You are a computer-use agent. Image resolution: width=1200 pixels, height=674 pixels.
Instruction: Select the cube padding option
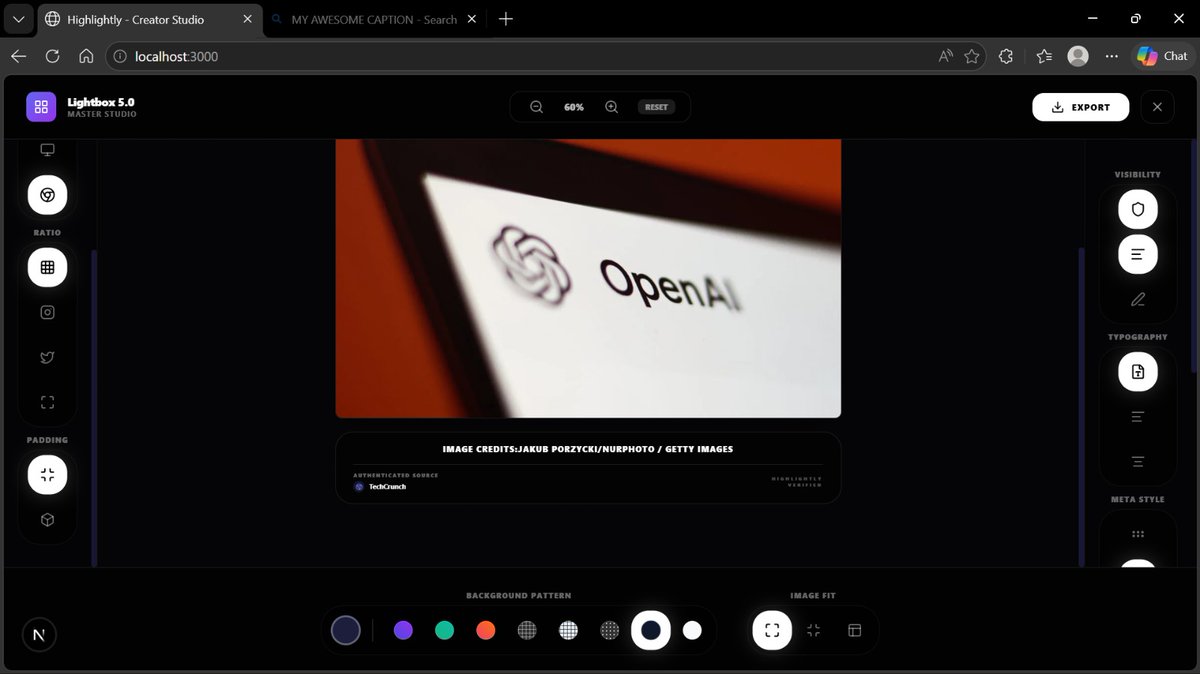pos(47,520)
